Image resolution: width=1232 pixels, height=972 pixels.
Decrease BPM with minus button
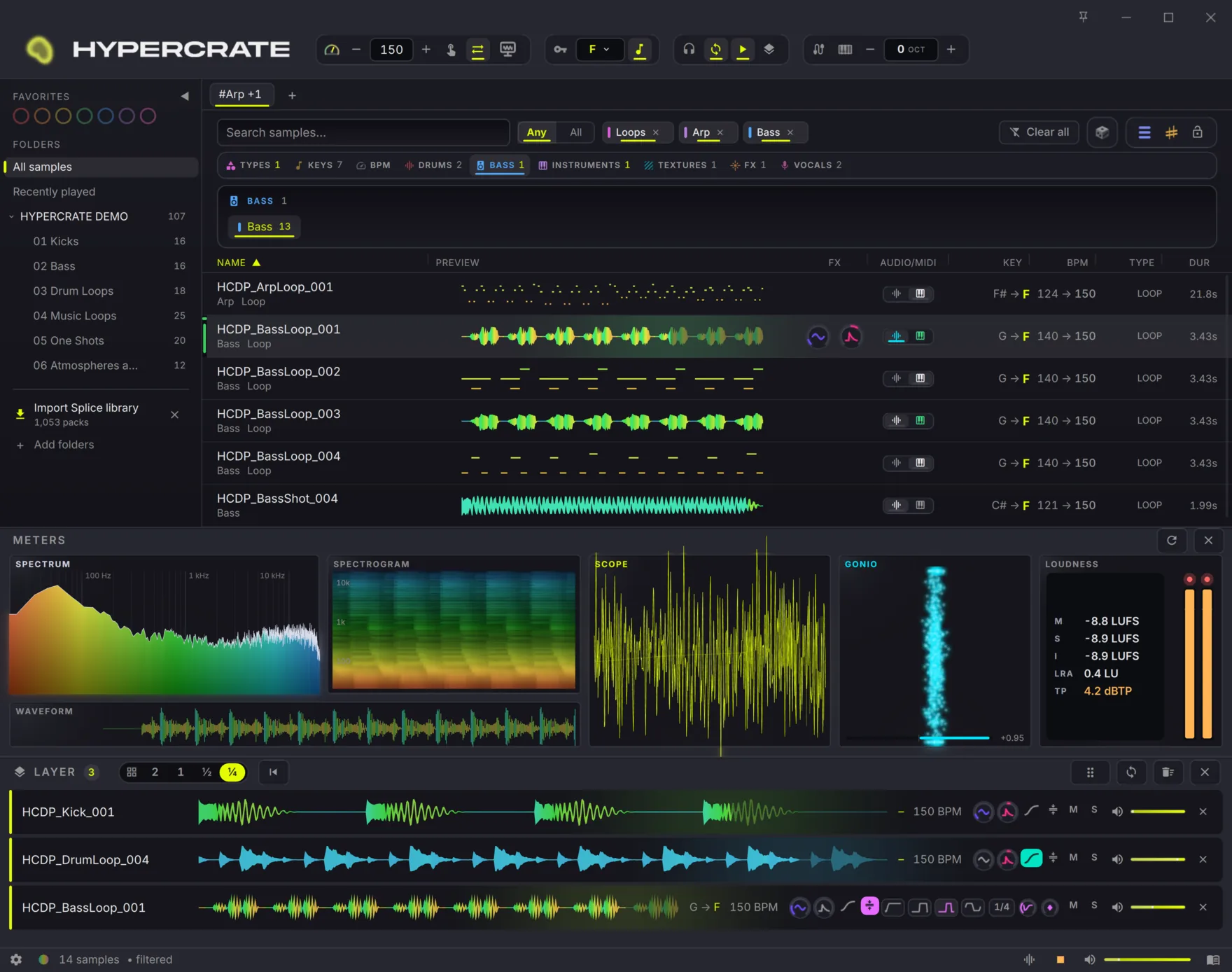tap(356, 49)
